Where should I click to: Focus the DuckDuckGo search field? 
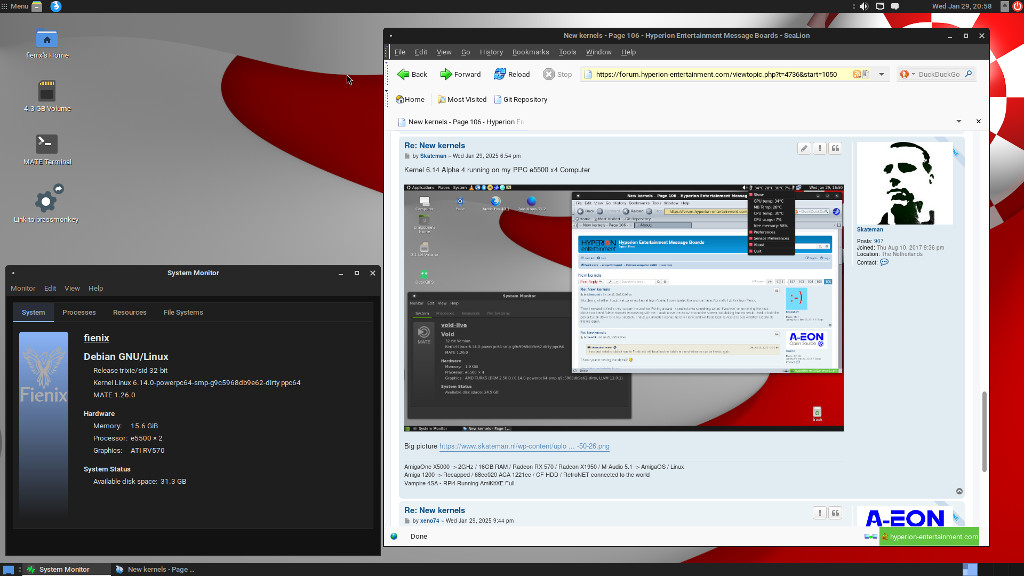click(939, 74)
